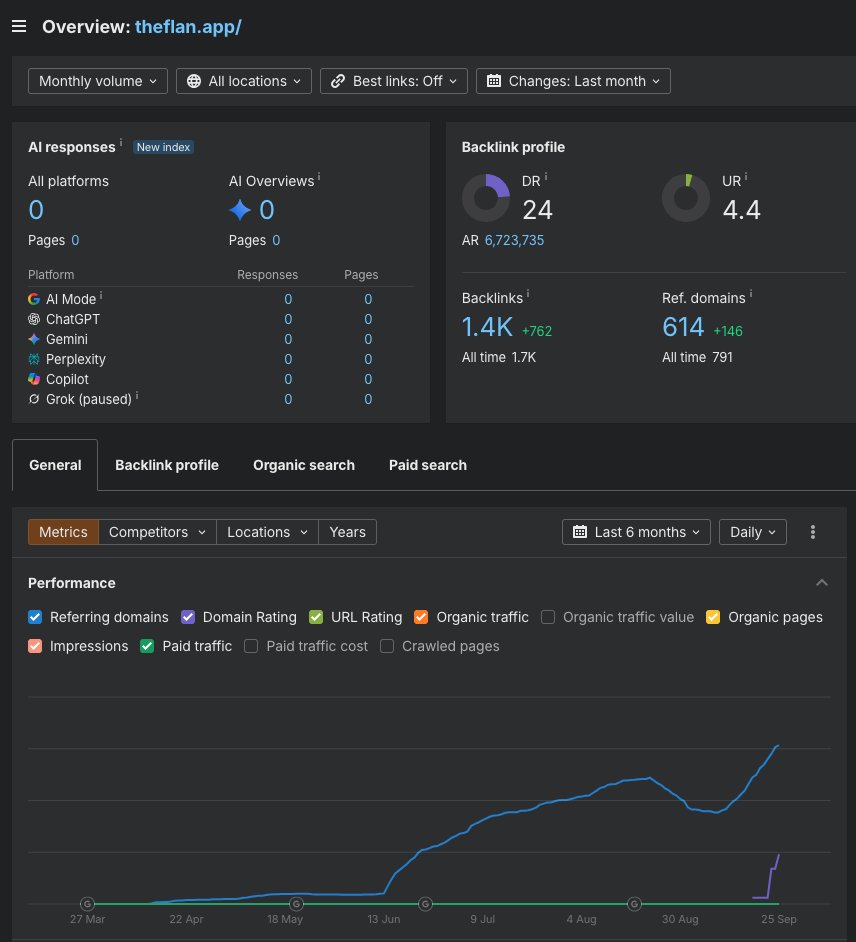Open Changes: Last month dropdown

[x=573, y=81]
